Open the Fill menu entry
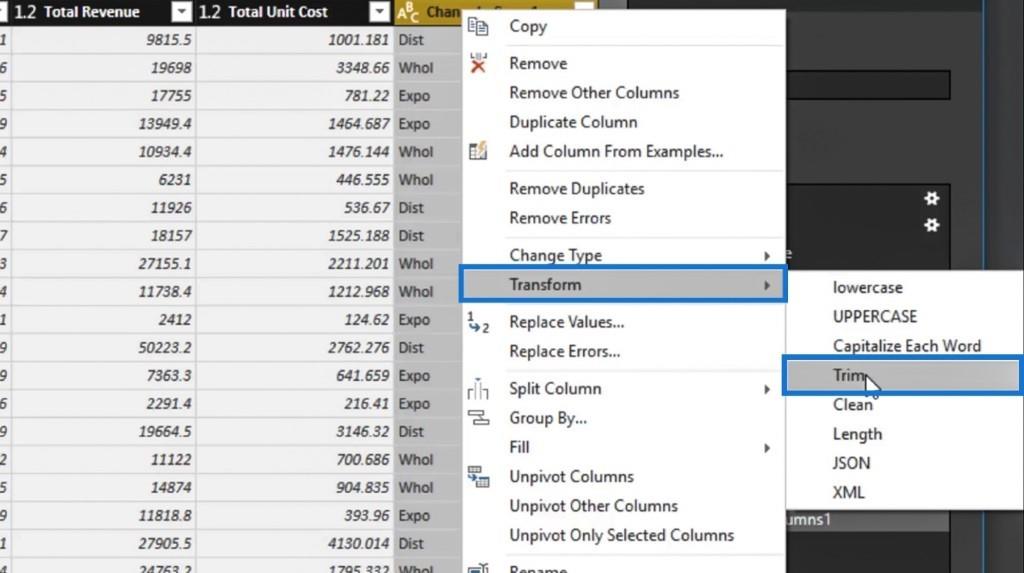Screen dimensions: 1024x573 519,448
